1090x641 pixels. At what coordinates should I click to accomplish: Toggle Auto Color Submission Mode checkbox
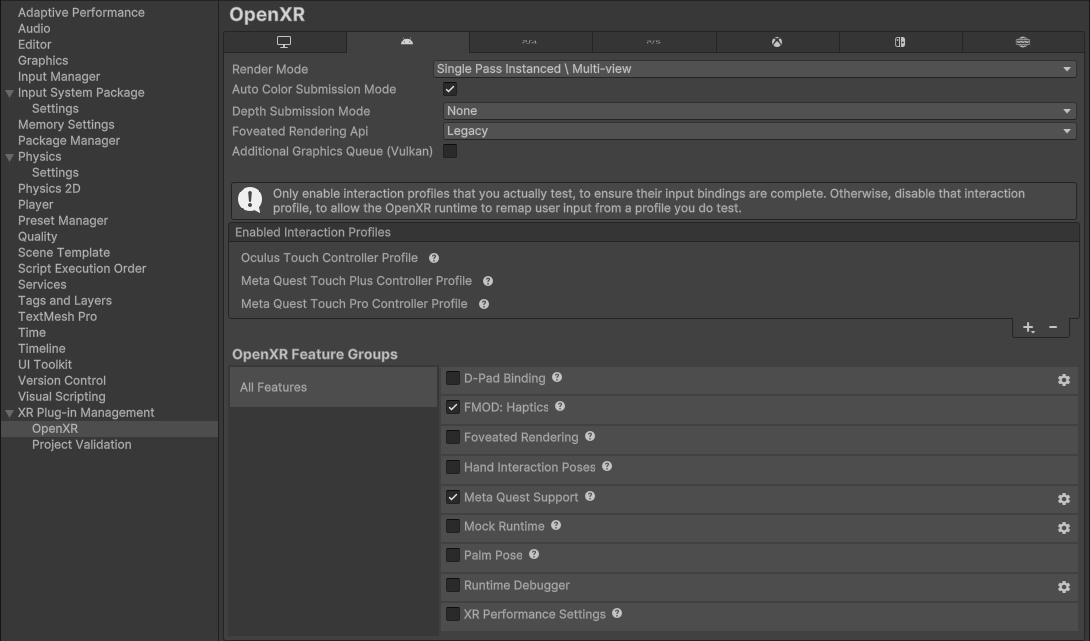(x=450, y=89)
